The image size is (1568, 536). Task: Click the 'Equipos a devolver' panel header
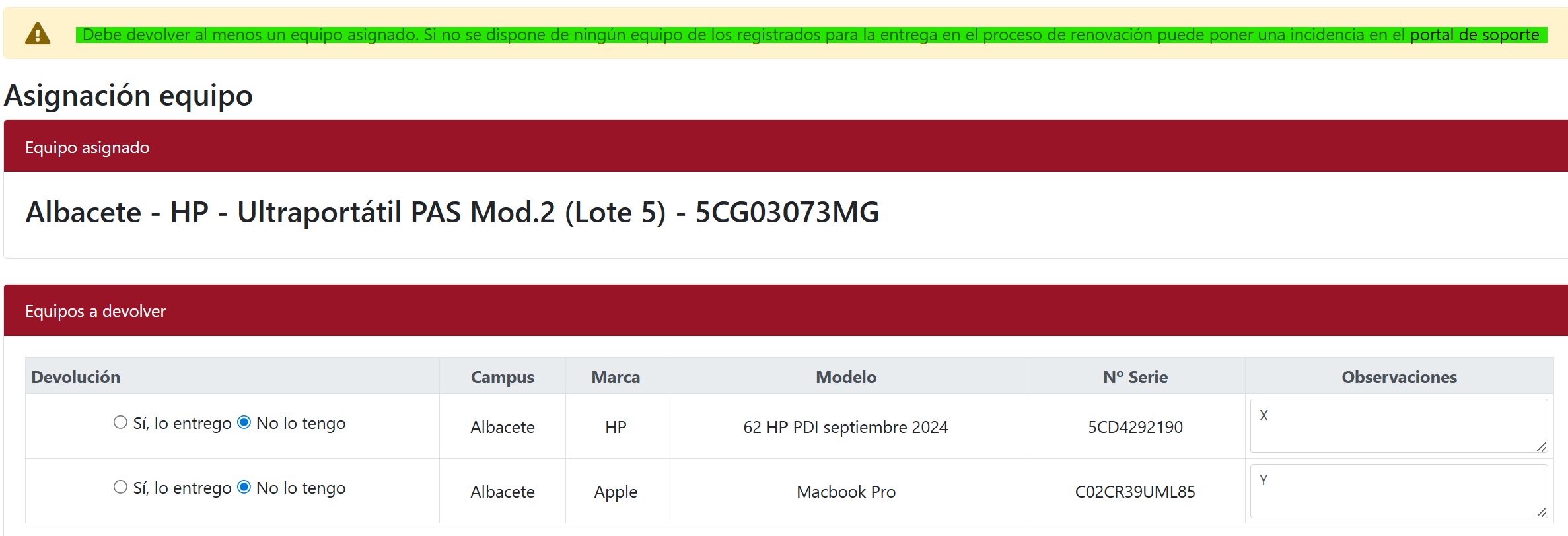pyautogui.click(x=96, y=311)
